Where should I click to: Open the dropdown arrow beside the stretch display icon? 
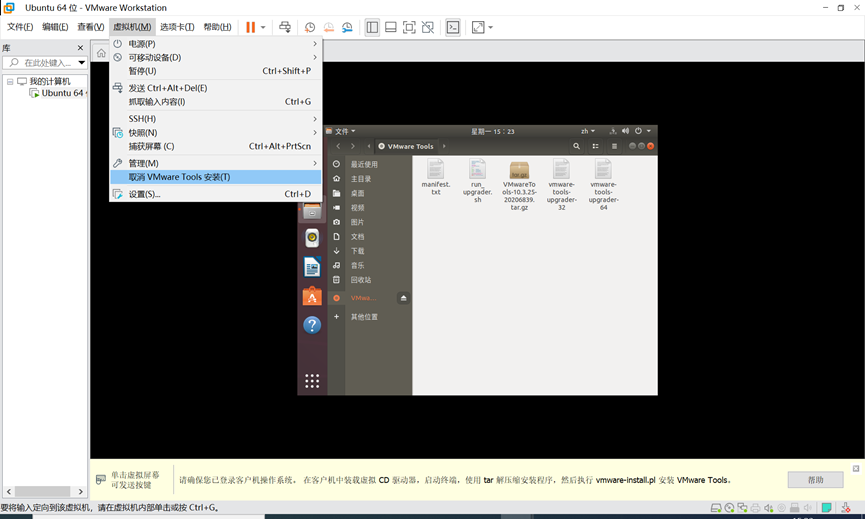[x=490, y=27]
